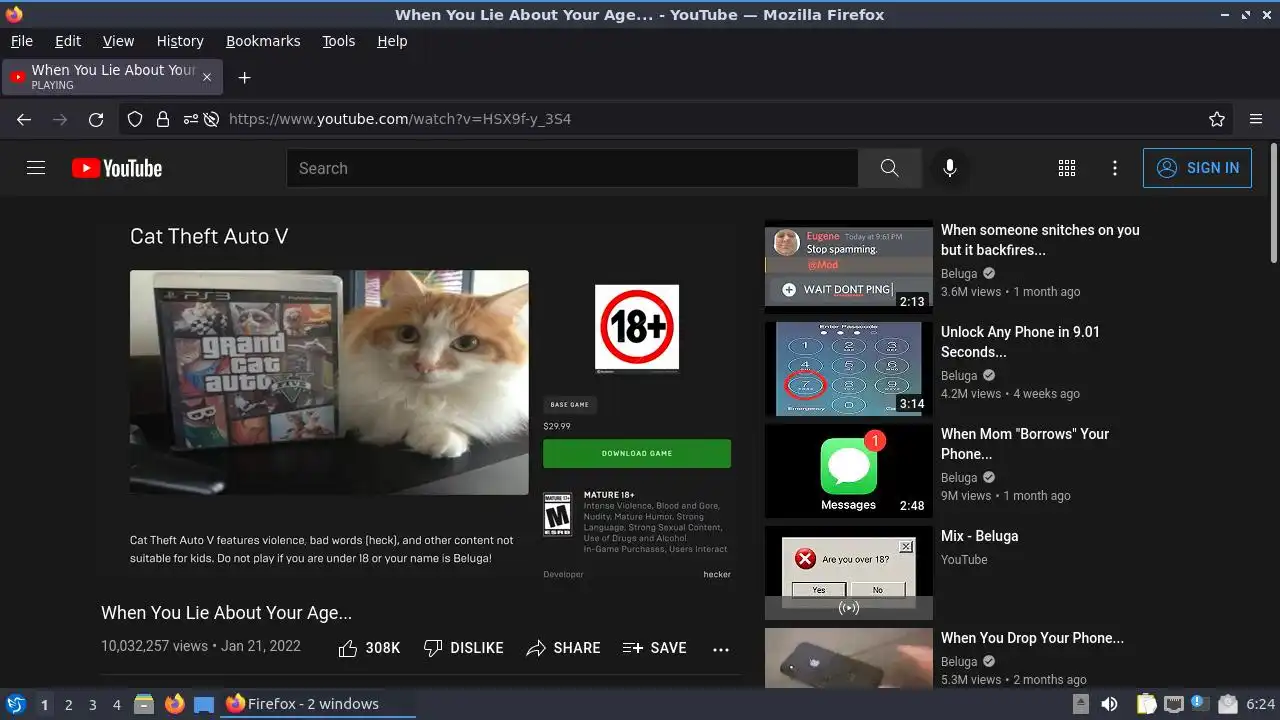1280x720 pixels.
Task: Open the Edit menu
Action: point(68,41)
